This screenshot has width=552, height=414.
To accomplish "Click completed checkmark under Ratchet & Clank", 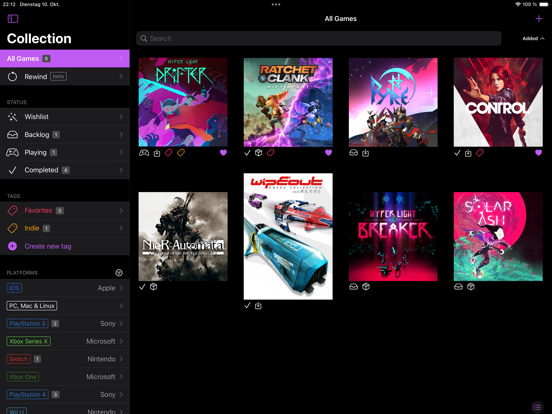I will (x=247, y=153).
